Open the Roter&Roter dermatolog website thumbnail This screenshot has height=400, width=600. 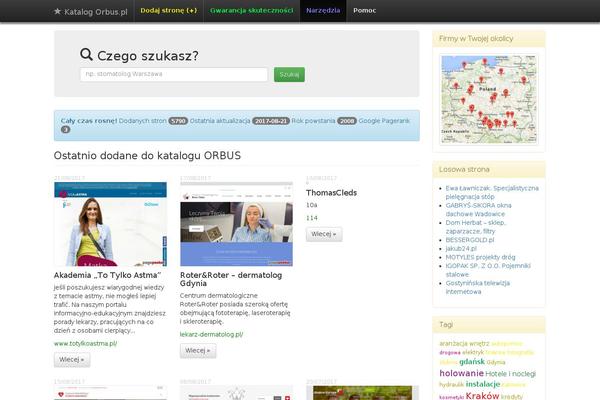[x=236, y=224]
